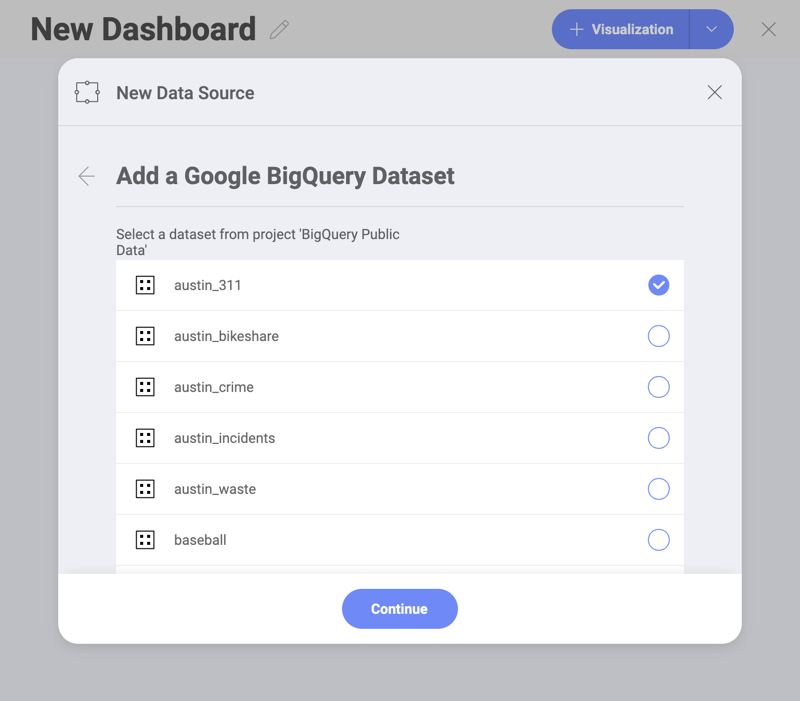Choose the austin_incidents radio button
This screenshot has height=701, width=800.
point(658,438)
